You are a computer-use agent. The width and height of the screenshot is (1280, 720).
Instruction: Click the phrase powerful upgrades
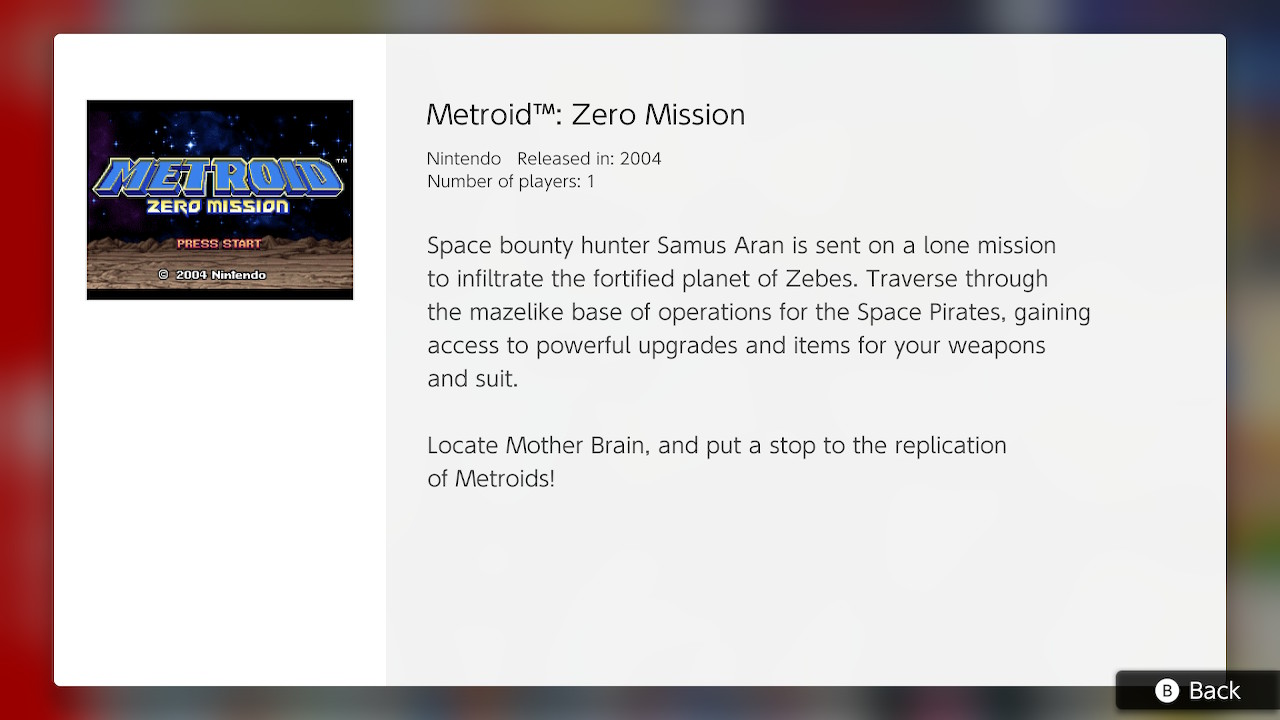click(x=637, y=346)
